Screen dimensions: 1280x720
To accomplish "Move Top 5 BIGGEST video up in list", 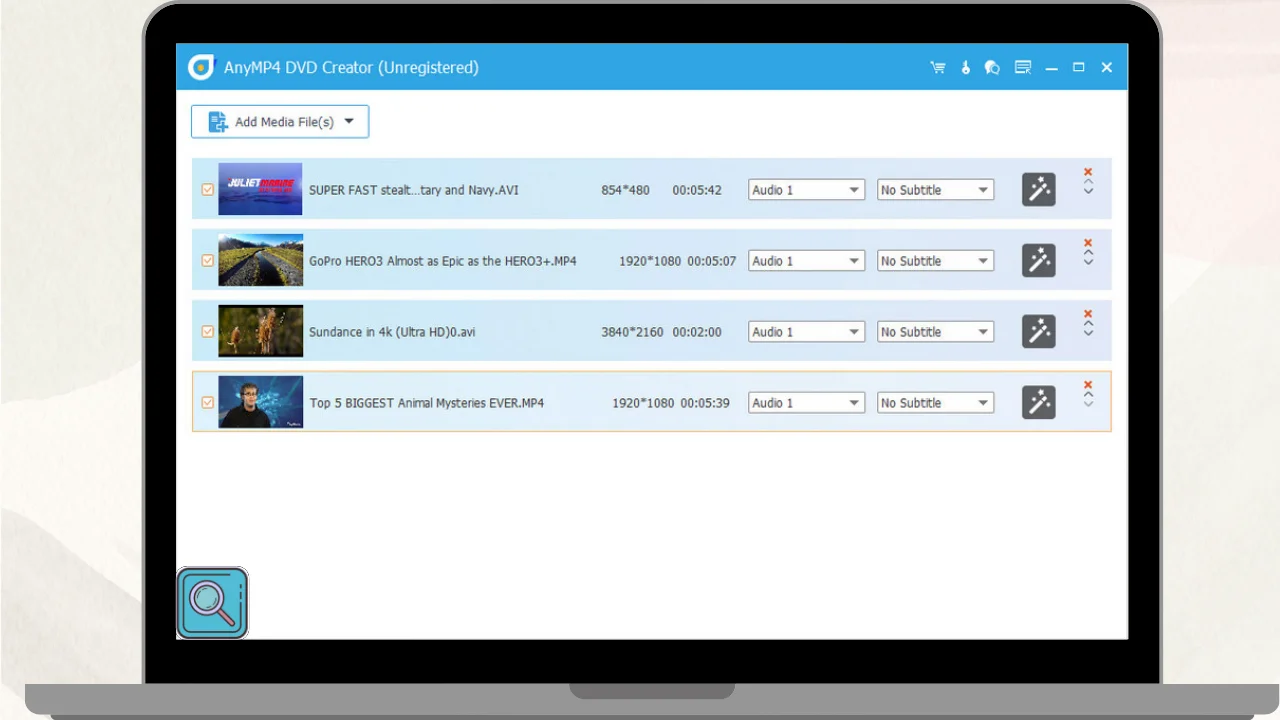I will click(1088, 395).
